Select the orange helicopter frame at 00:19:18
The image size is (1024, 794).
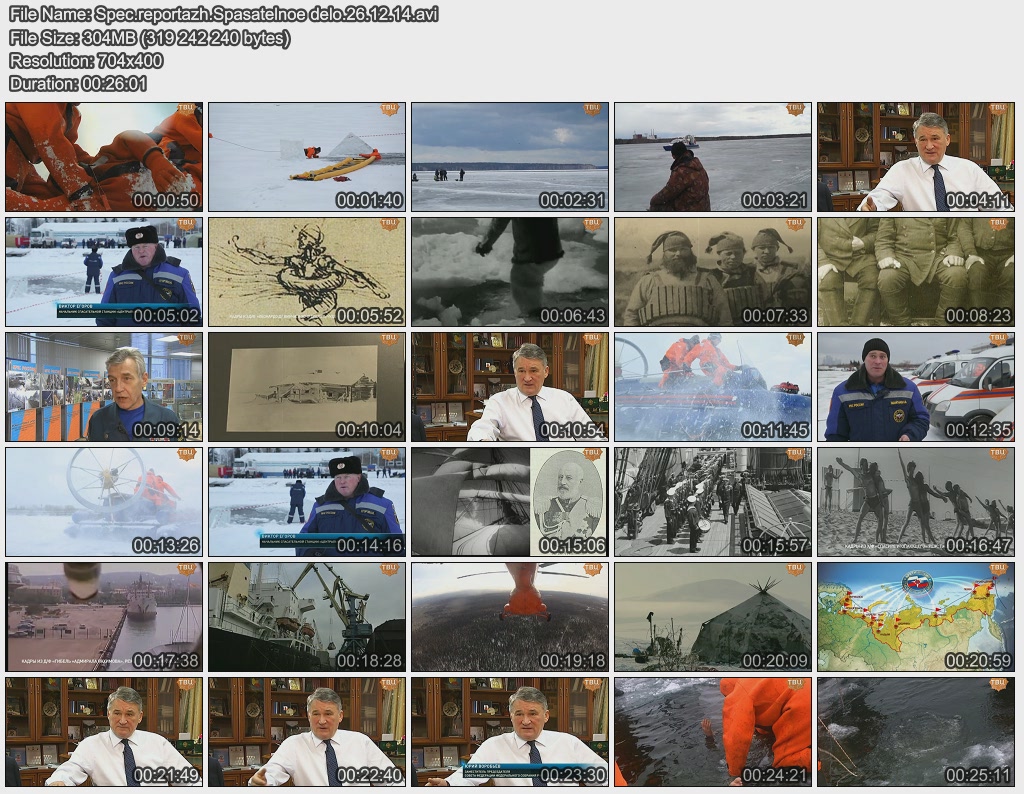(510, 617)
